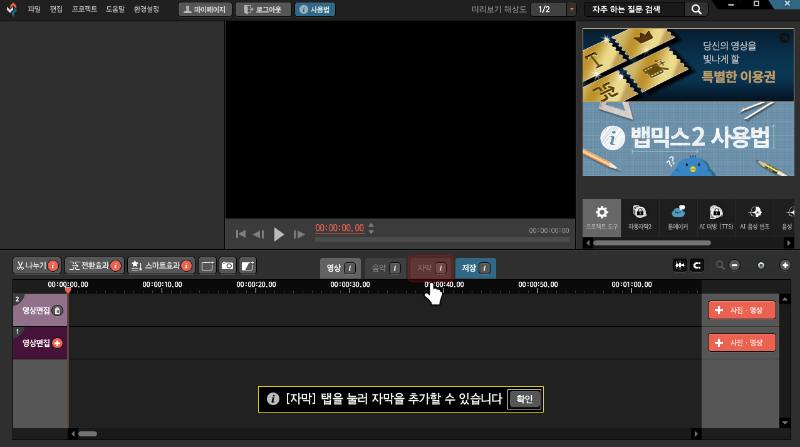Step back one frame
800x447 pixels.
[259, 234]
